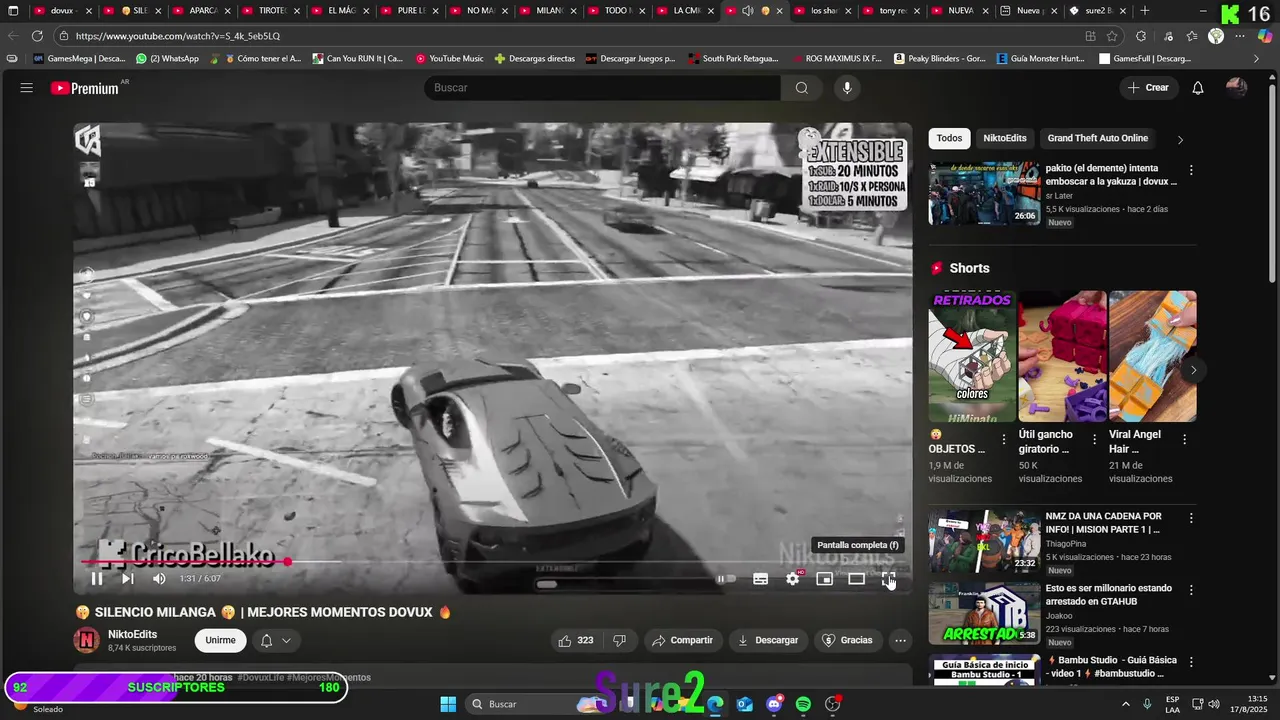This screenshot has width=1280, height=720.
Task: Open YouTube notifications bell
Action: (x=1198, y=88)
